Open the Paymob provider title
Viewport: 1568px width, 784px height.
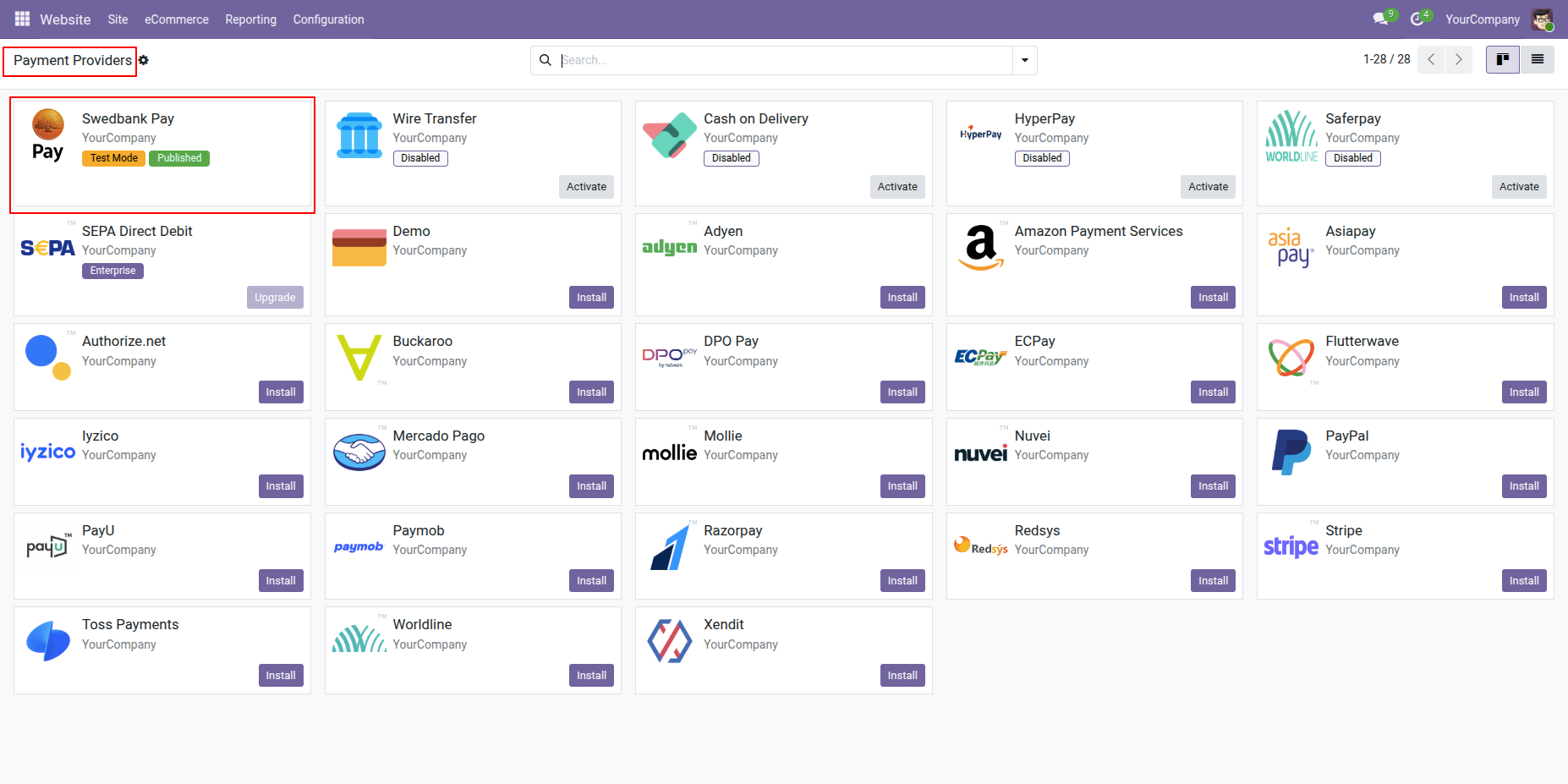pyautogui.click(x=419, y=530)
